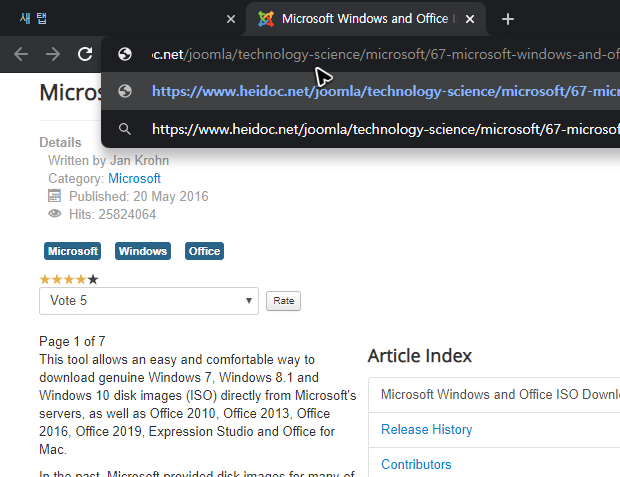
Task: Open the Vote 5 dropdown
Action: coord(149,301)
